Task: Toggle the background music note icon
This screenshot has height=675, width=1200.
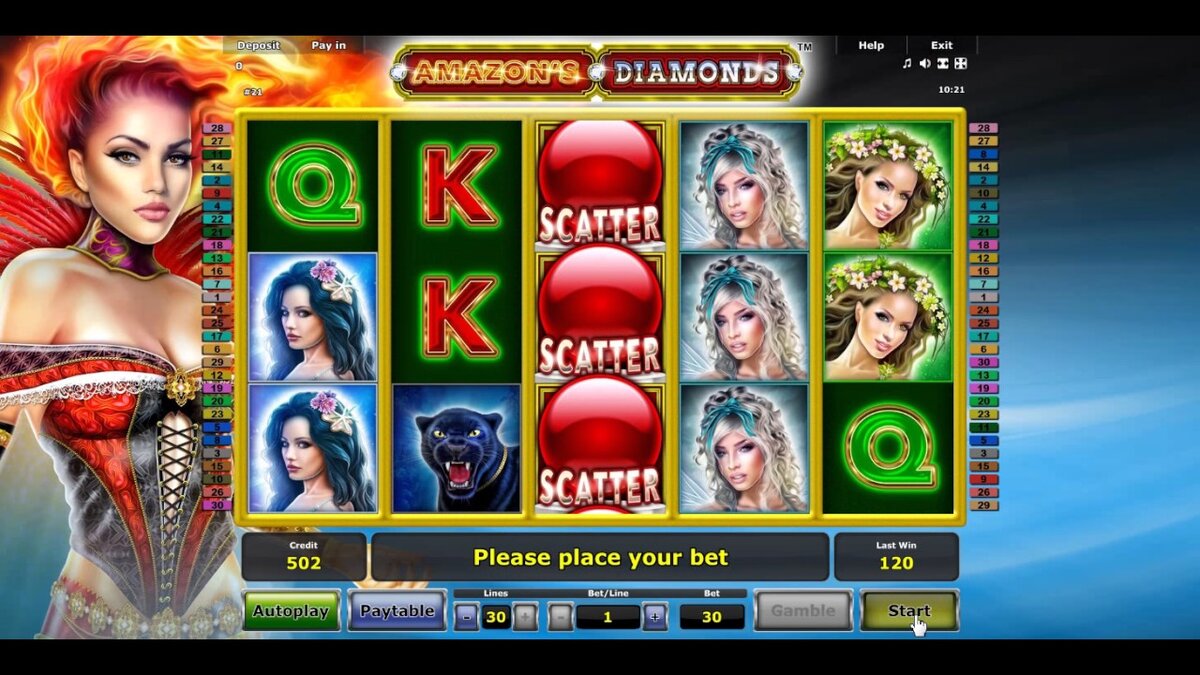Action: pyautogui.click(x=907, y=64)
